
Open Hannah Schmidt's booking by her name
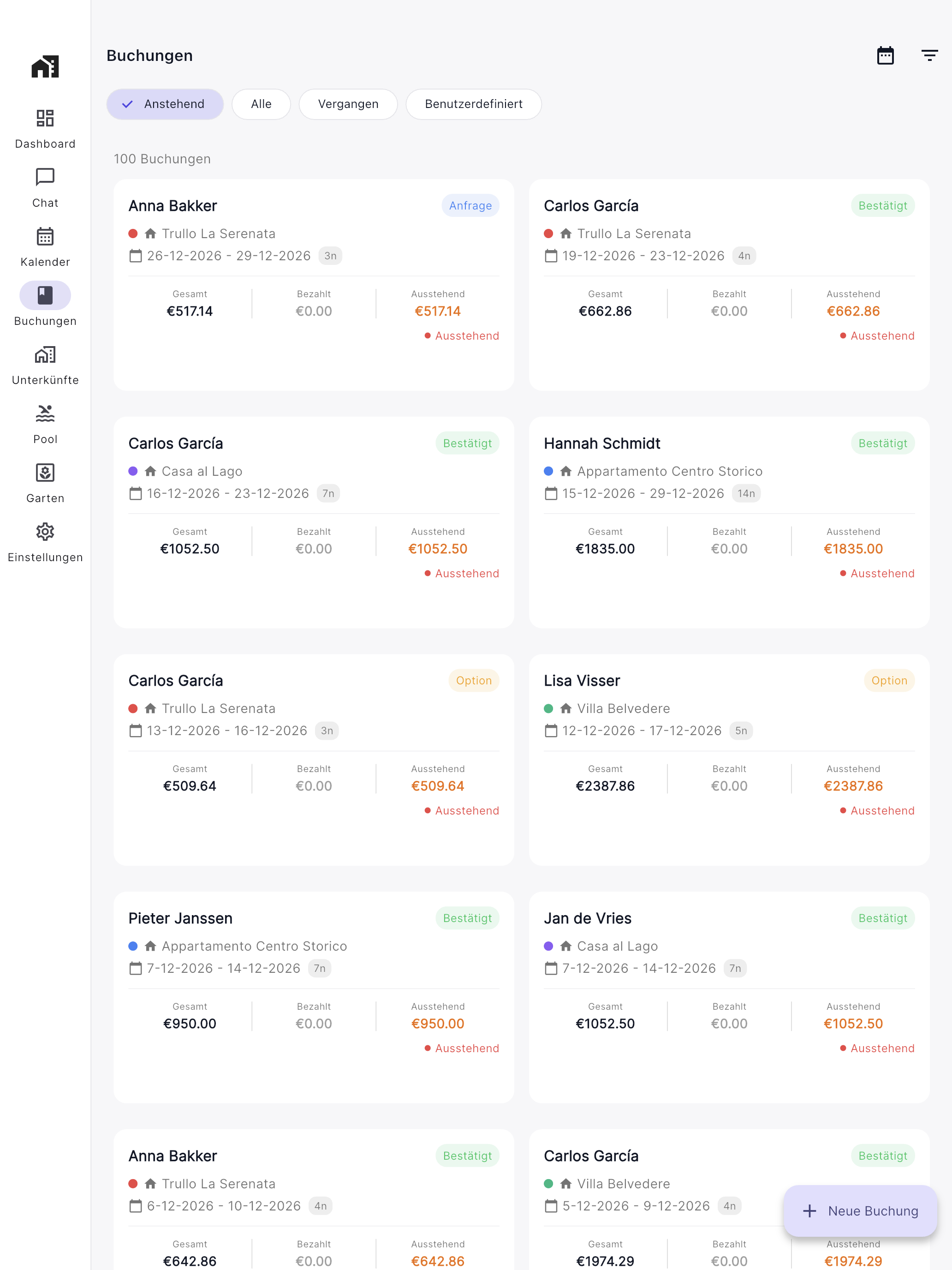click(602, 443)
